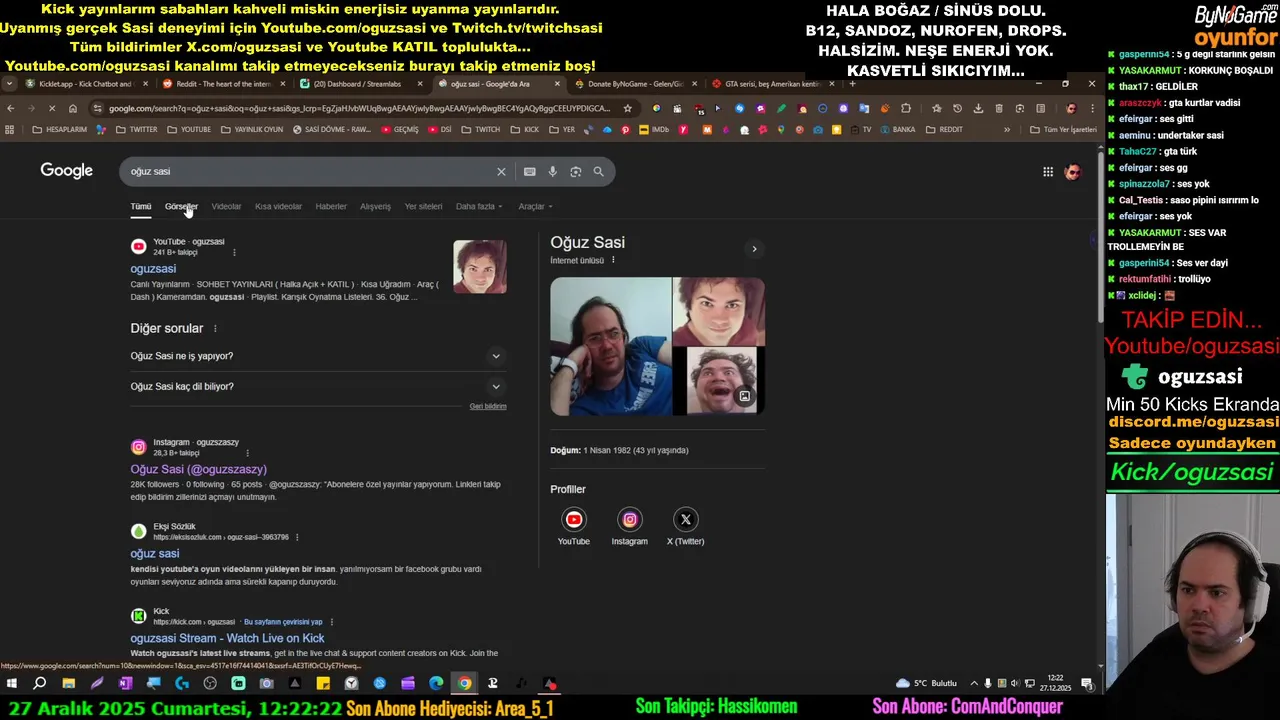Screen dimensions: 1280x720
Task: Switch to the Alışveriş tab
Action: 375,207
